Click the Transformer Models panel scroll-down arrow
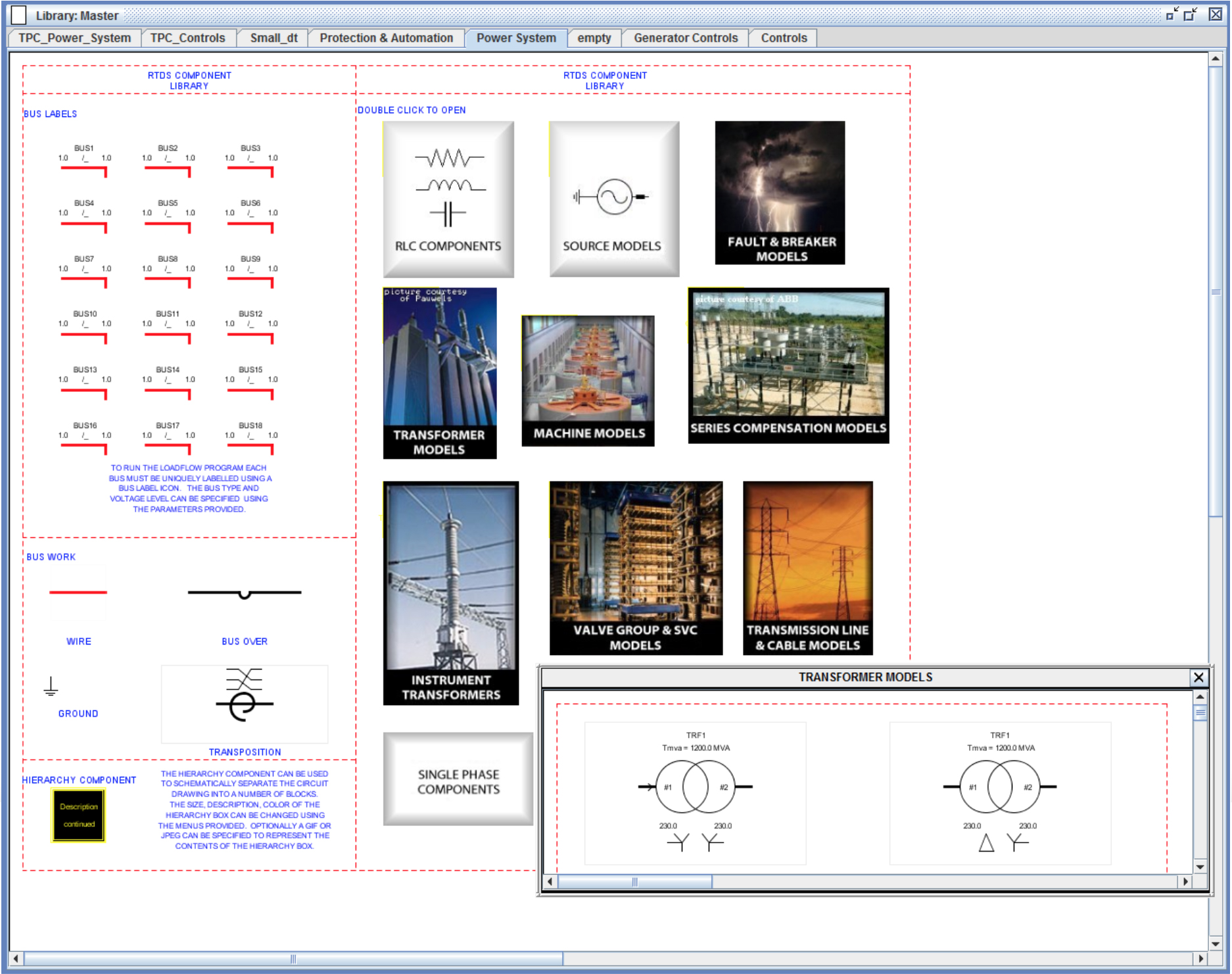The image size is (1232, 974). [1200, 867]
